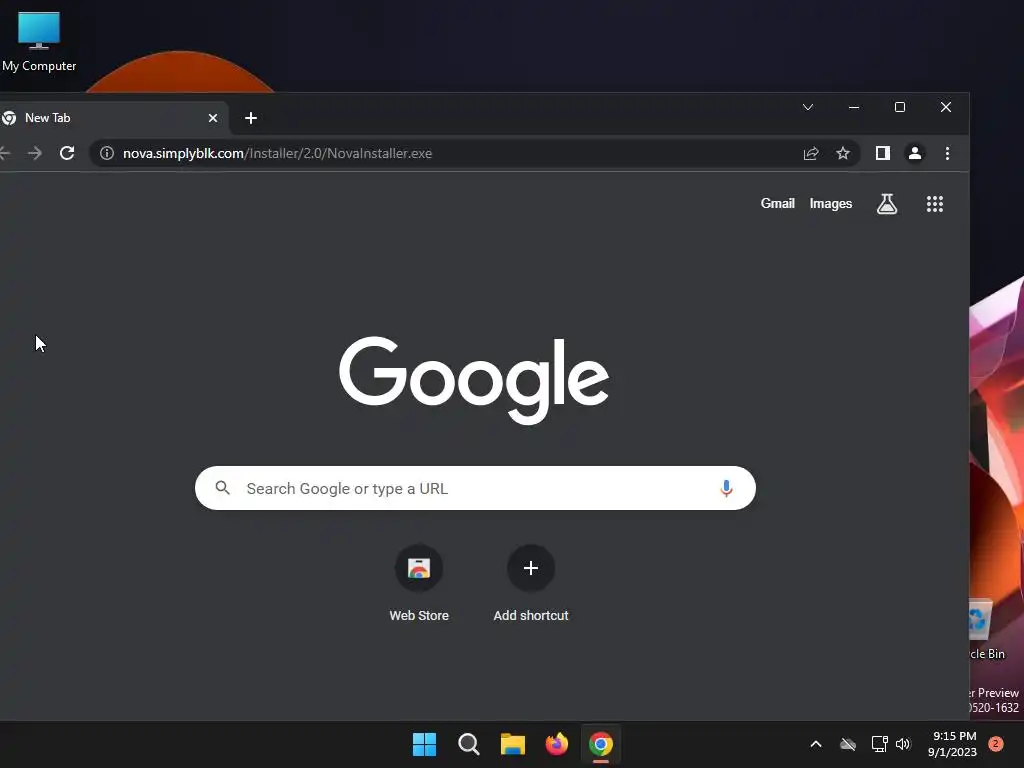This screenshot has width=1024, height=768.
Task: Go forward with the forward arrow
Action: click(35, 153)
